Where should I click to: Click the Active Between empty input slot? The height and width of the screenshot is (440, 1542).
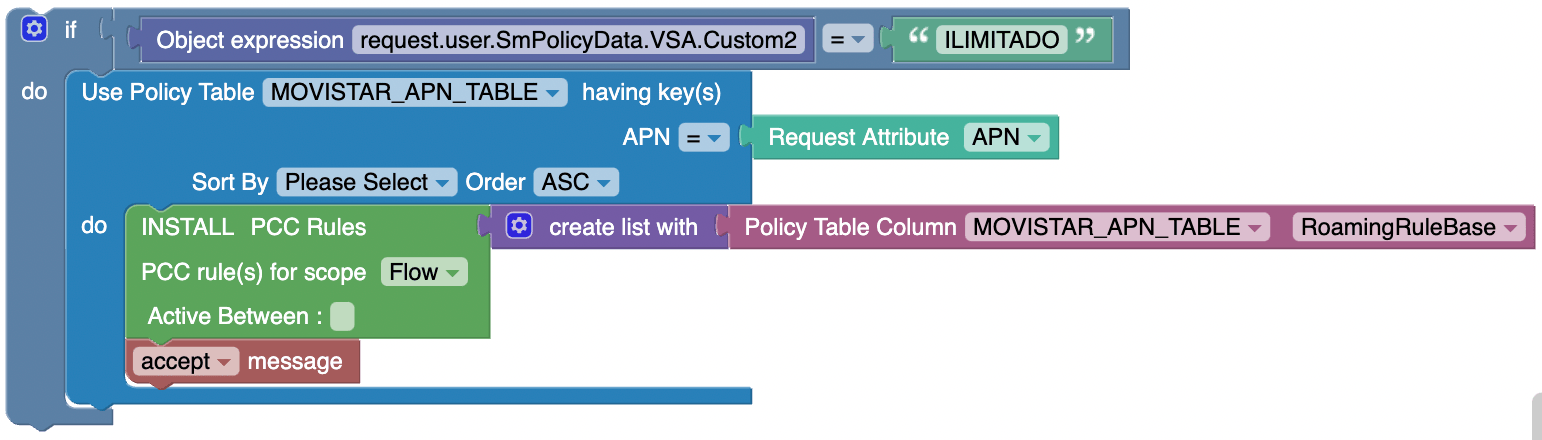pyautogui.click(x=342, y=317)
